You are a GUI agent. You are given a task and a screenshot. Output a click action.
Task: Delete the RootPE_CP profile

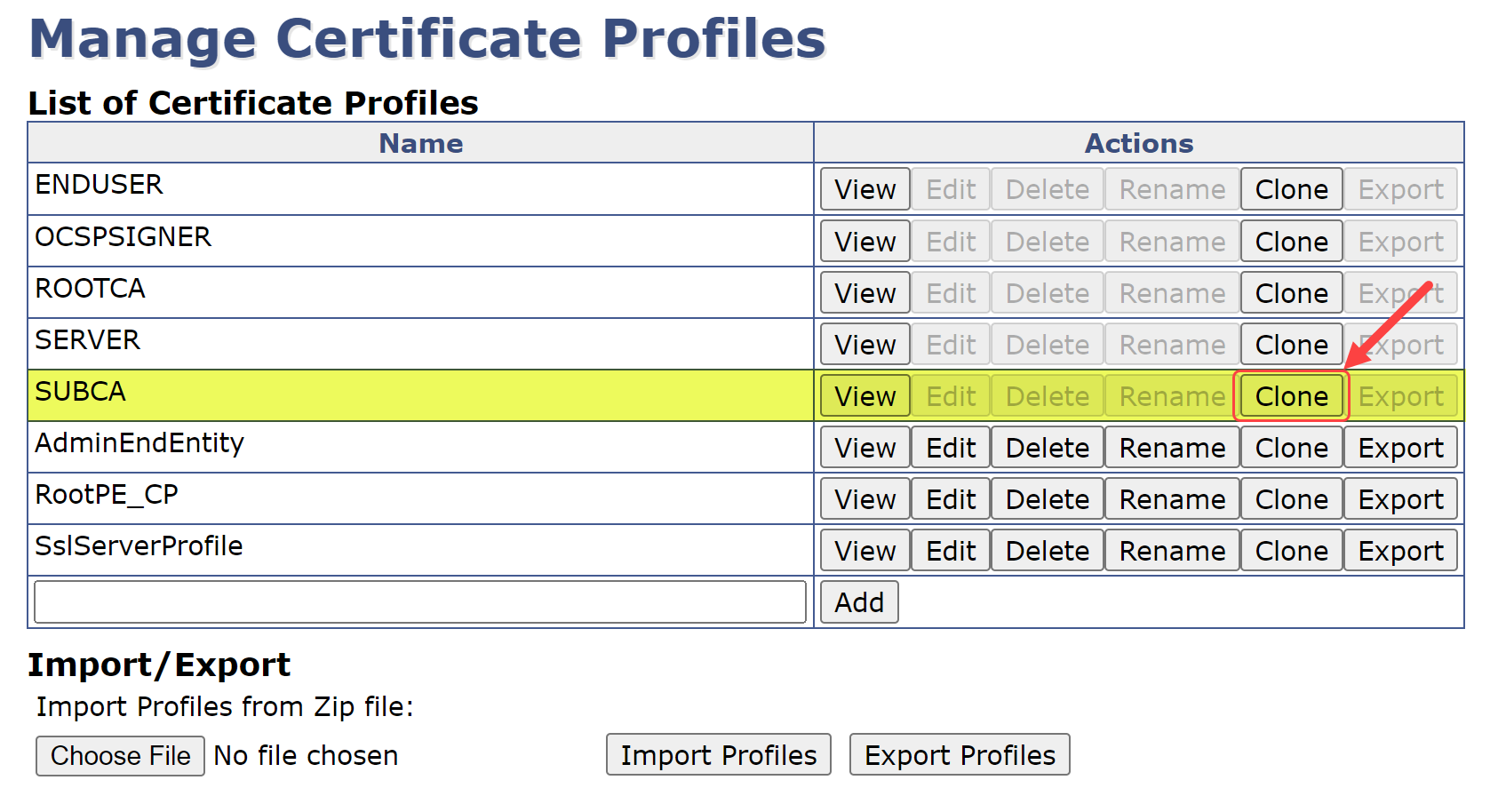[1047, 499]
